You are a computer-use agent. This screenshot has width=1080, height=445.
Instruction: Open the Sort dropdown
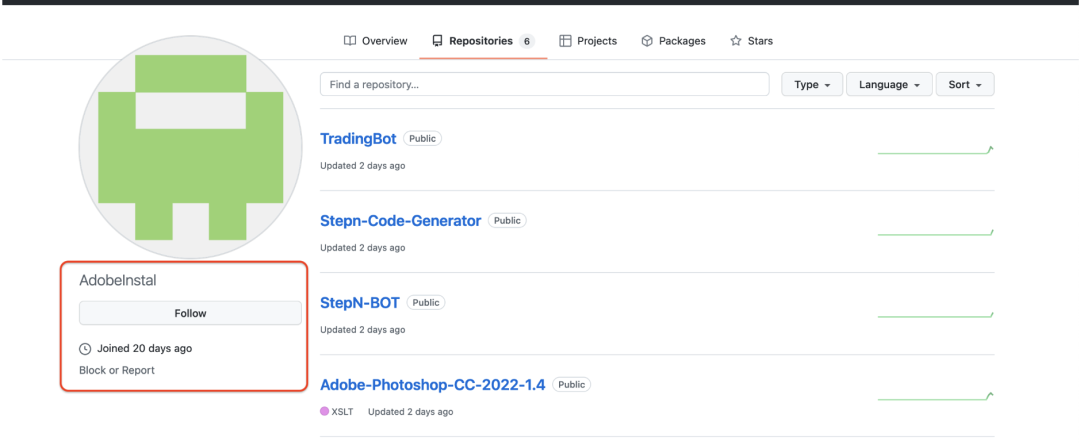tap(965, 85)
